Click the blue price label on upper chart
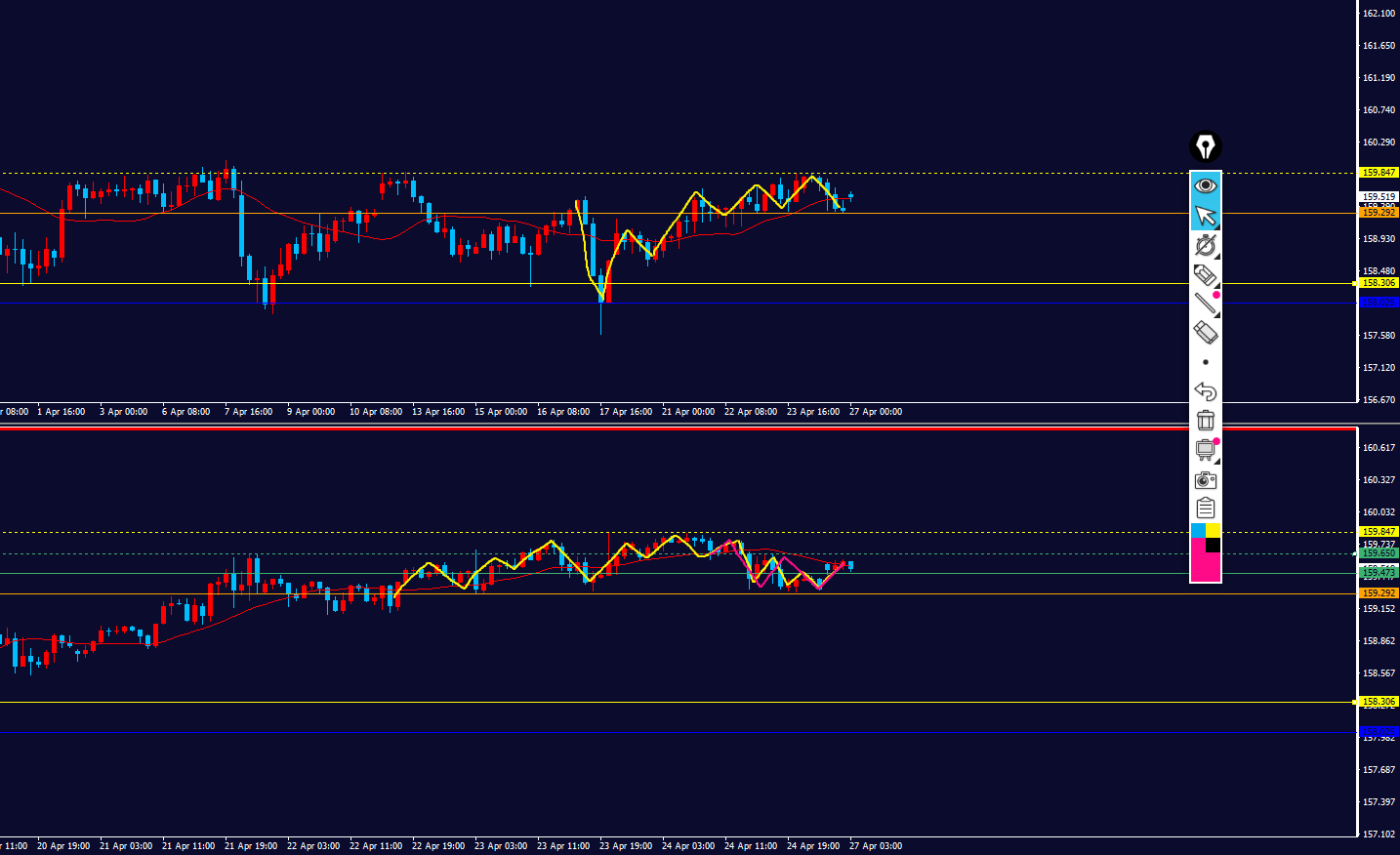 [1379, 303]
